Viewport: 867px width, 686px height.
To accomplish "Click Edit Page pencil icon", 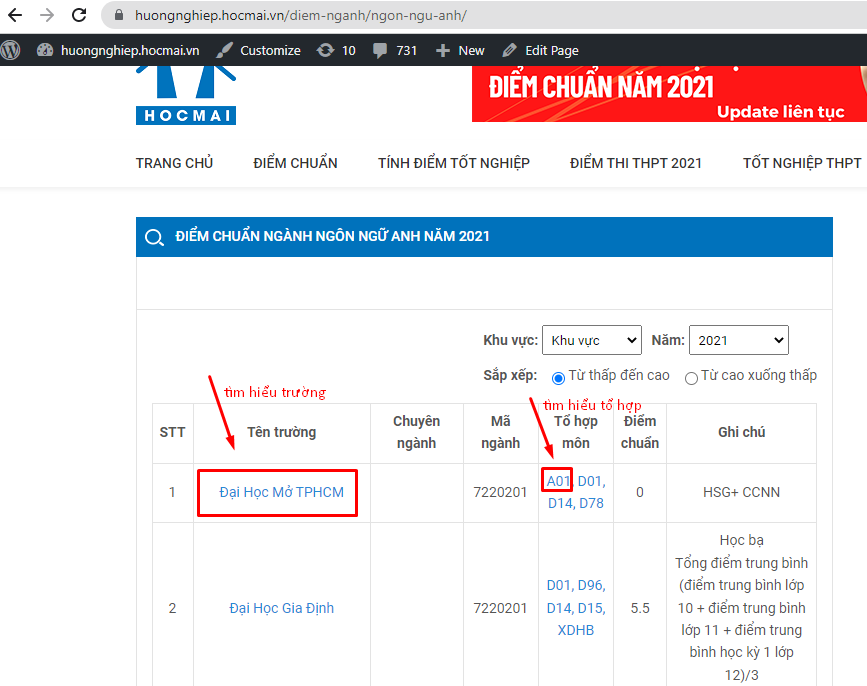I will [510, 50].
